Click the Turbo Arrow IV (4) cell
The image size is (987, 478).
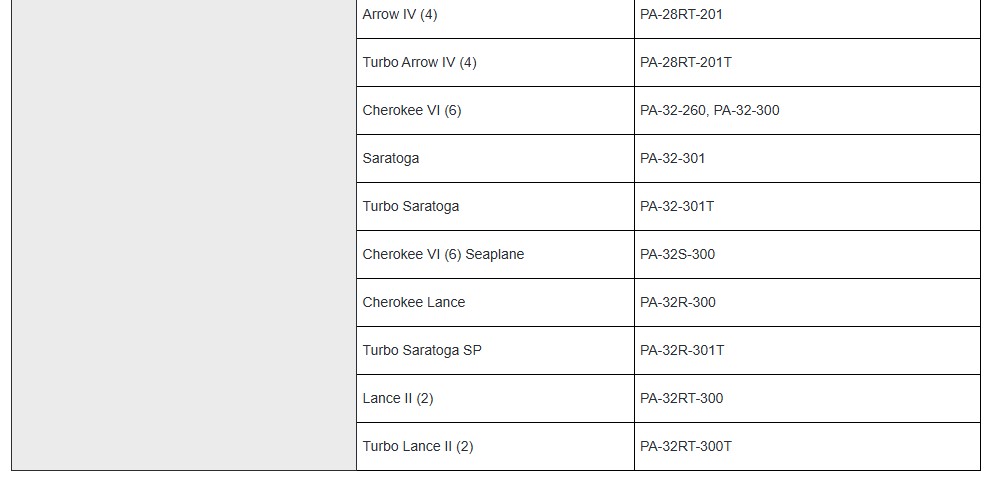point(419,62)
